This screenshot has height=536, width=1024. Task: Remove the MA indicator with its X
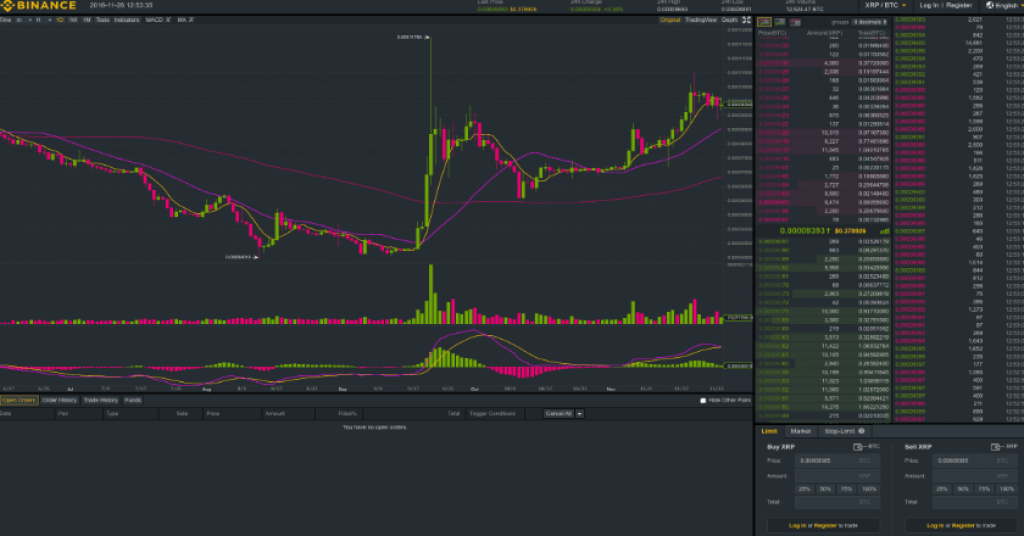click(x=191, y=20)
